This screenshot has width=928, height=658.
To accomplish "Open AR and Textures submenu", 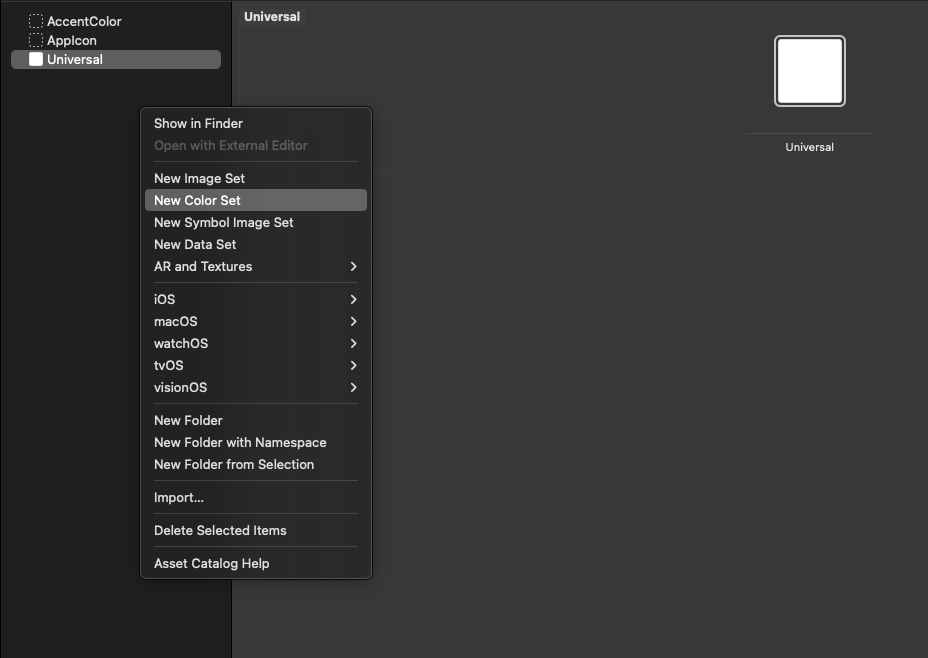I will point(256,266).
